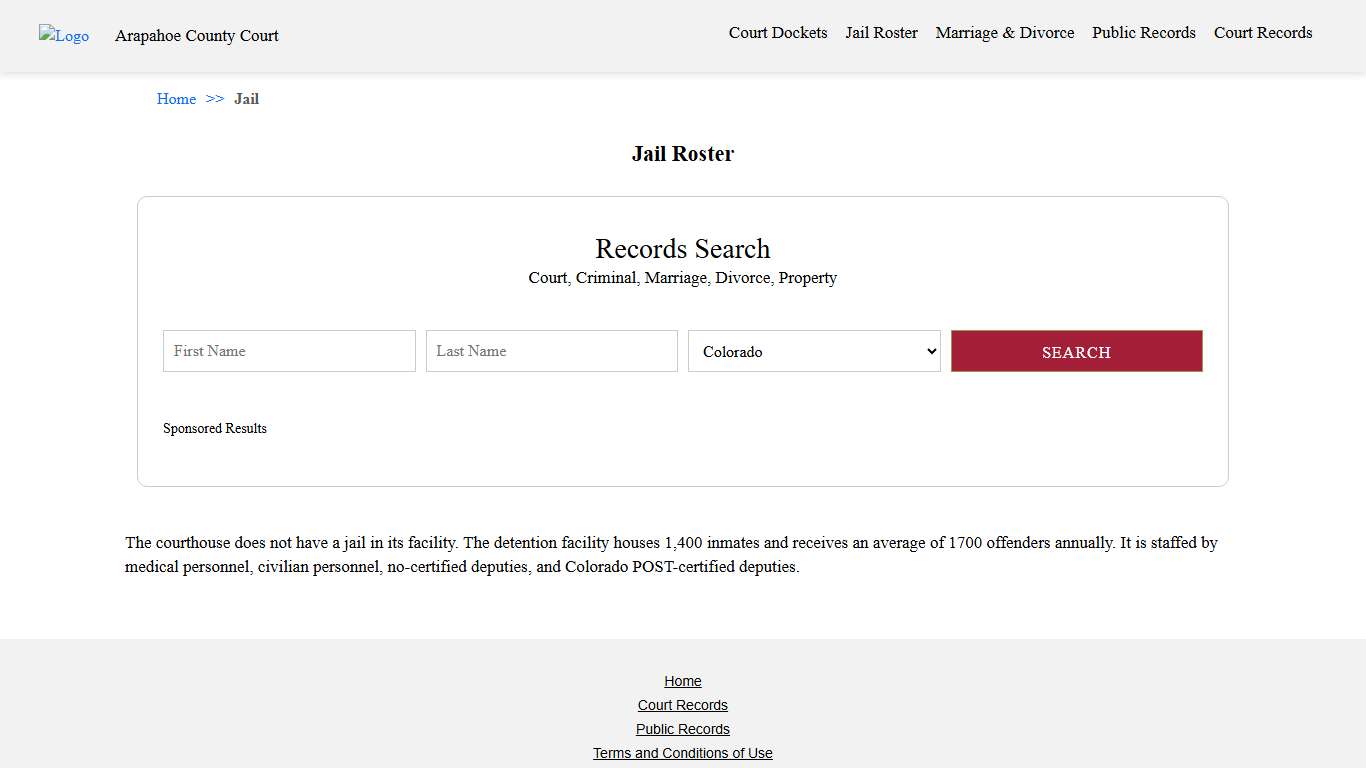
Task: Select a state from the dropdown menu
Action: [813, 351]
